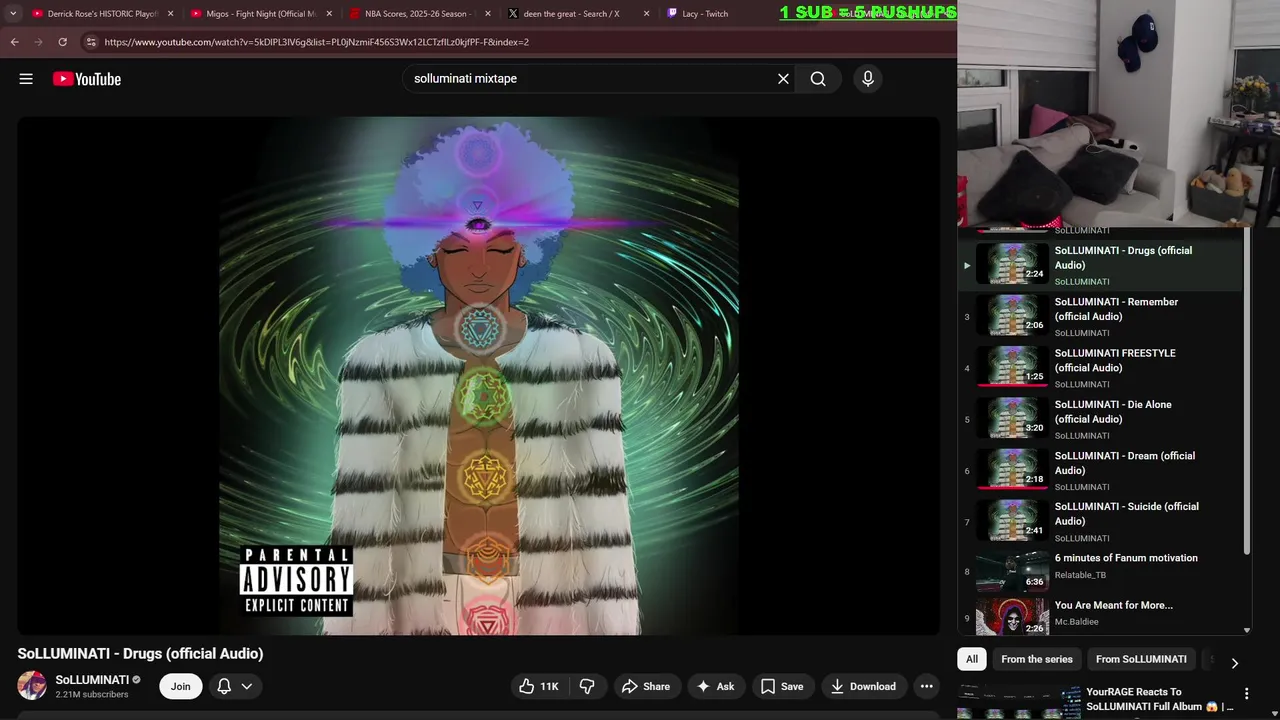Play 6 minutes of Fanum motivation
This screenshot has height=720, width=1280.
(x=1099, y=572)
